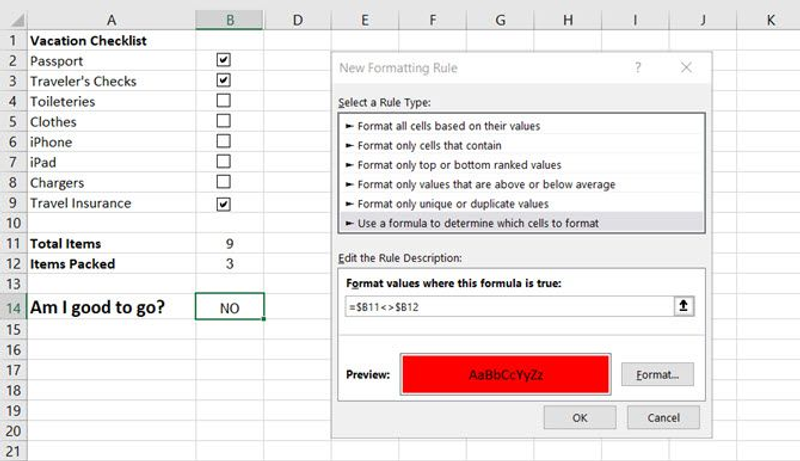Open the Format... button options
The image size is (800, 461).
tap(657, 375)
